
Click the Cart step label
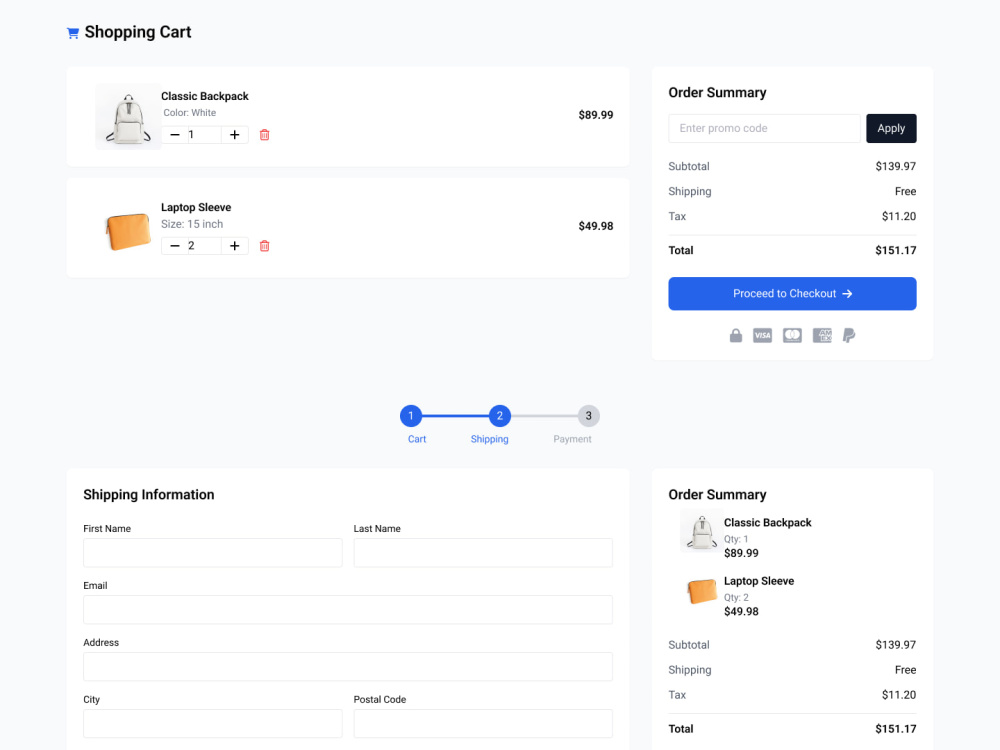(417, 439)
